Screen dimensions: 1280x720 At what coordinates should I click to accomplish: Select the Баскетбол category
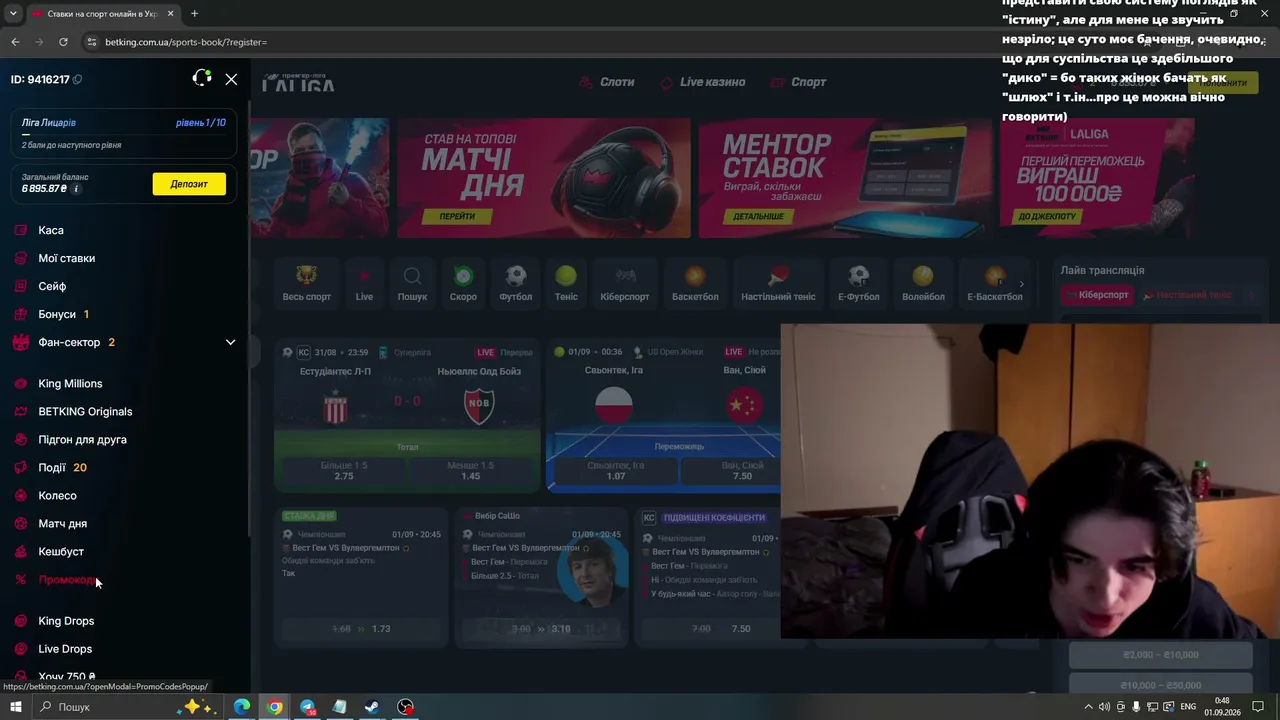[695, 282]
